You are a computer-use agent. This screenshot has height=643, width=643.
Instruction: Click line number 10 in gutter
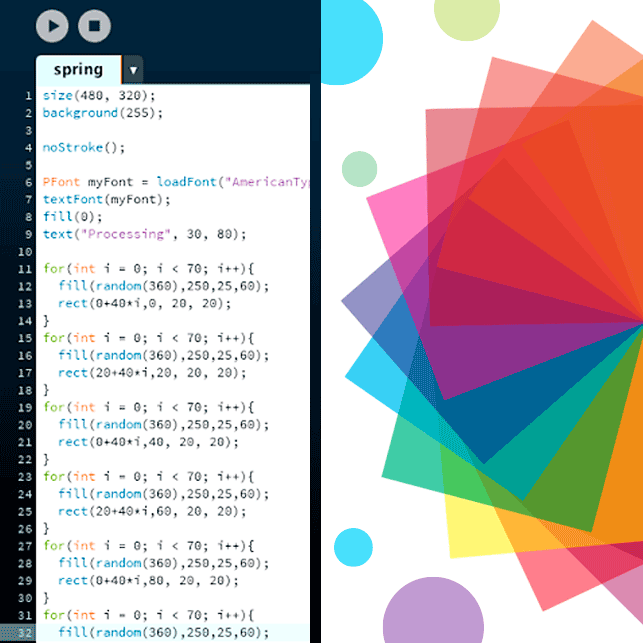(25, 251)
